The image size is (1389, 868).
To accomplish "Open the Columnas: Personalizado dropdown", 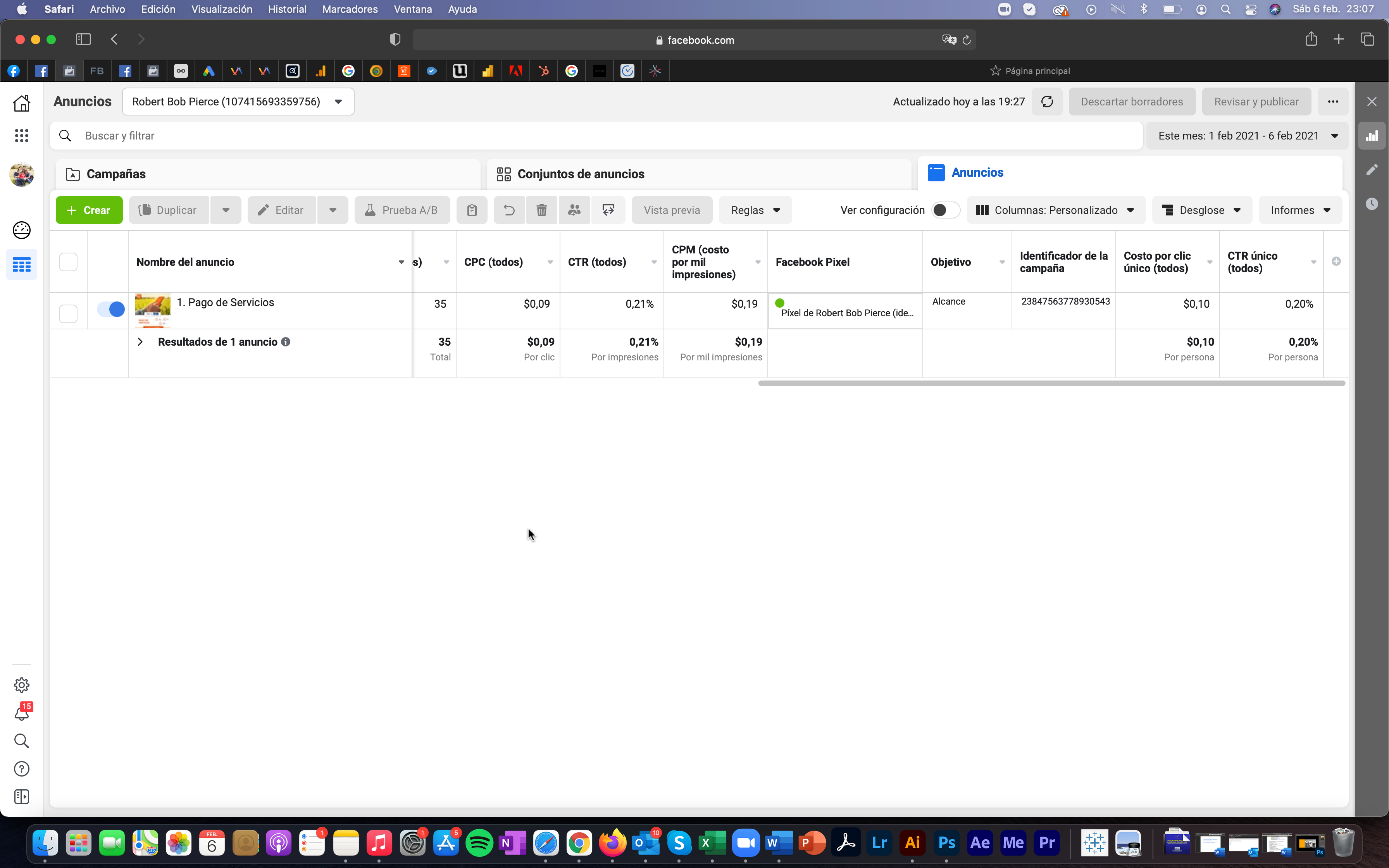I will tap(1056, 210).
